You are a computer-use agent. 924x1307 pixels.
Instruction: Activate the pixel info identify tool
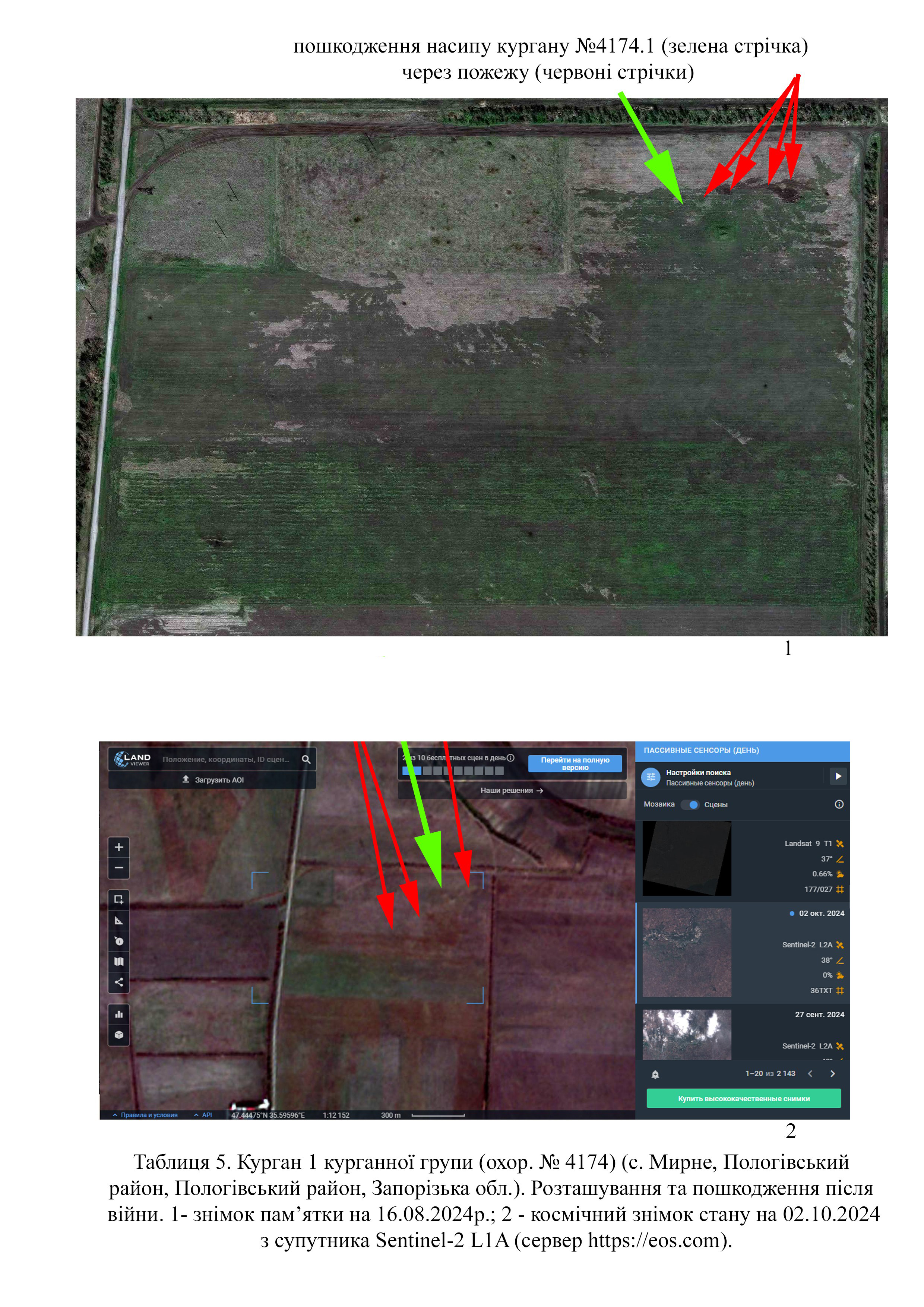pyautogui.click(x=118, y=941)
